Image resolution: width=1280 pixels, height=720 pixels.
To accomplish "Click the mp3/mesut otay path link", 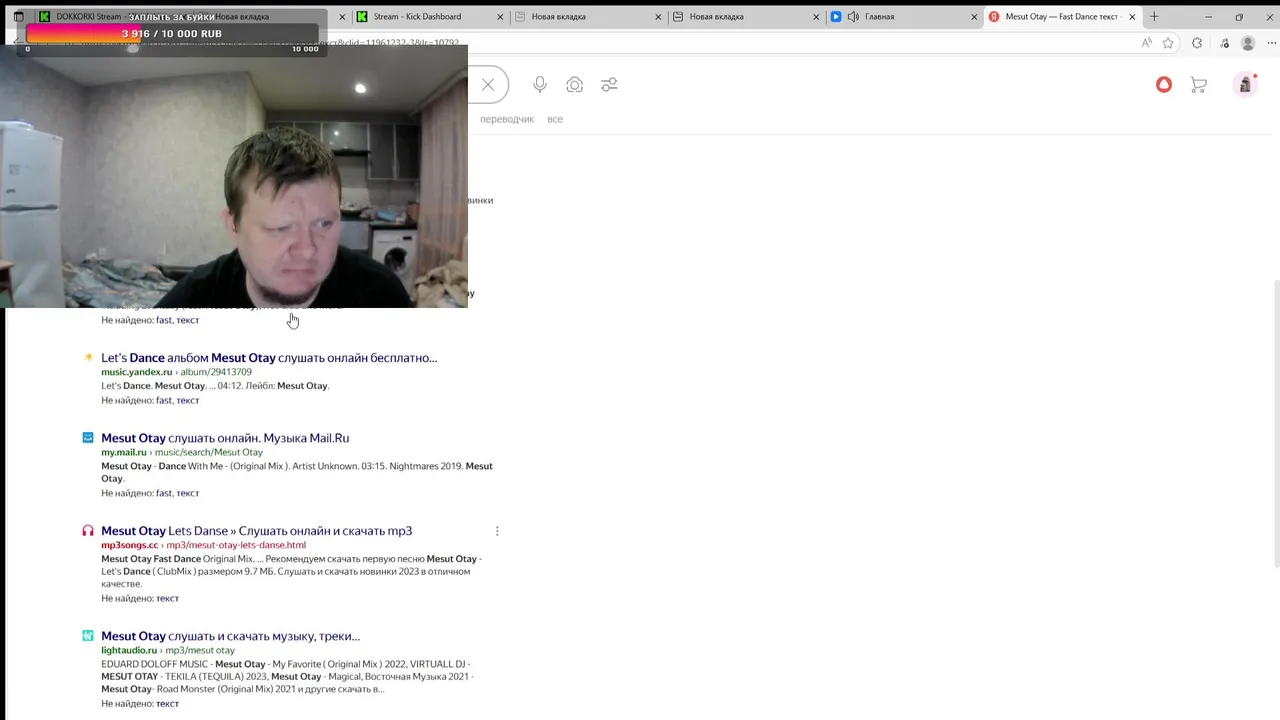I will (x=200, y=650).
